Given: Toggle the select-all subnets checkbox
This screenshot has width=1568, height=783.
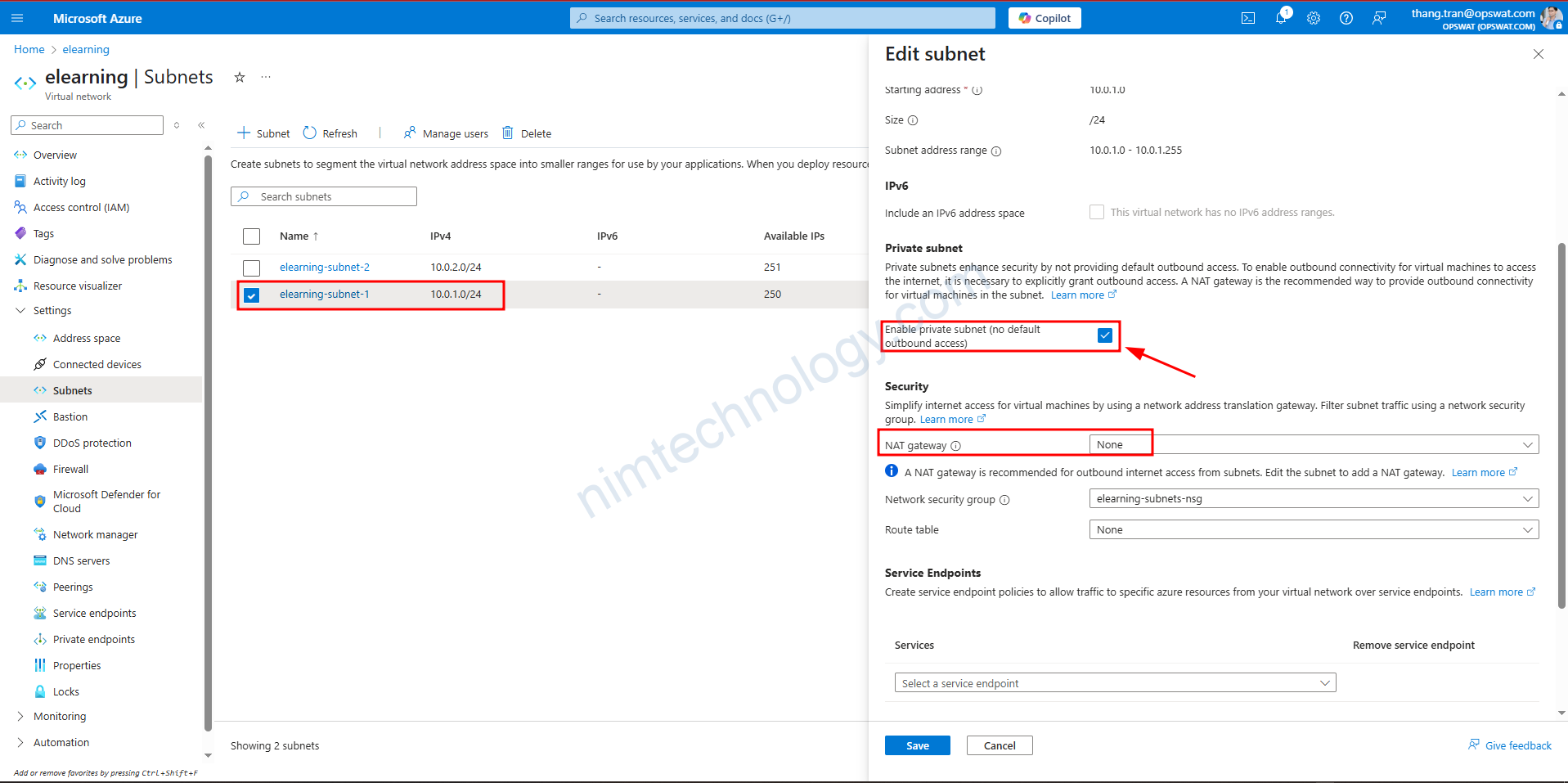Looking at the screenshot, I should coord(252,236).
